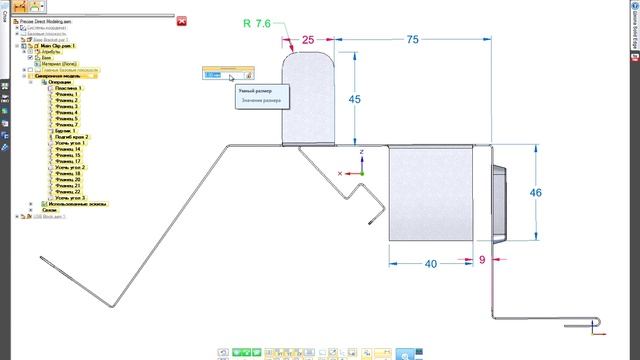Click the second icon in the dark left sidebar
The width and height of the screenshot is (640, 360).
click(x=5, y=99)
